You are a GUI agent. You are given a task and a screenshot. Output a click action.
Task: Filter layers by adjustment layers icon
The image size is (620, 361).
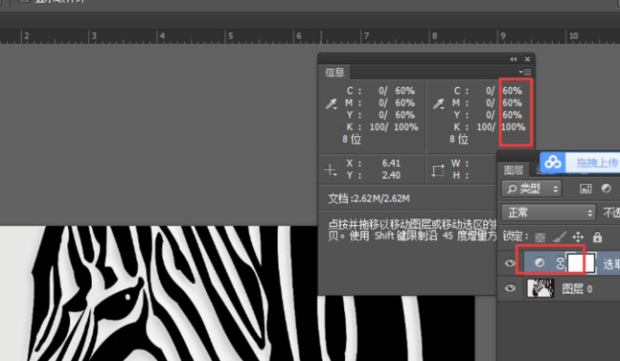[x=606, y=189]
